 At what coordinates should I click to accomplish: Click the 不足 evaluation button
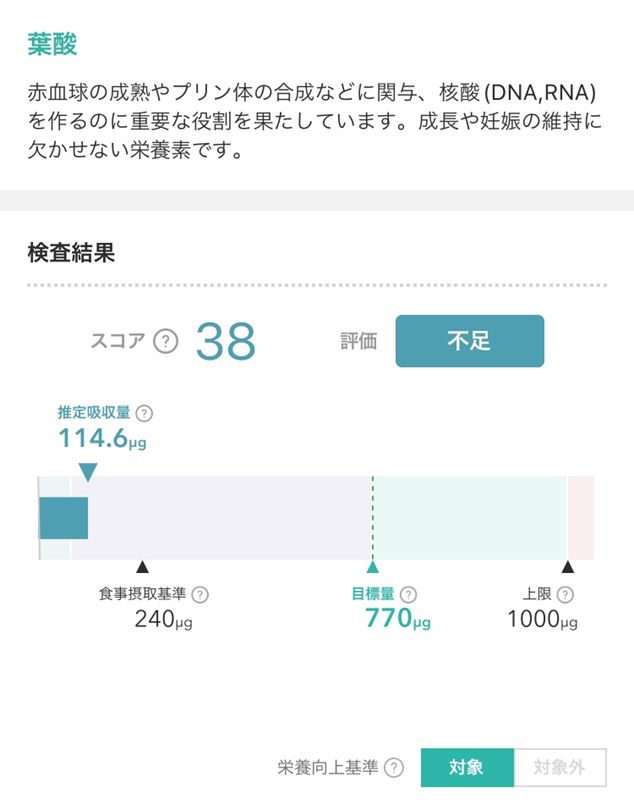(x=470, y=341)
